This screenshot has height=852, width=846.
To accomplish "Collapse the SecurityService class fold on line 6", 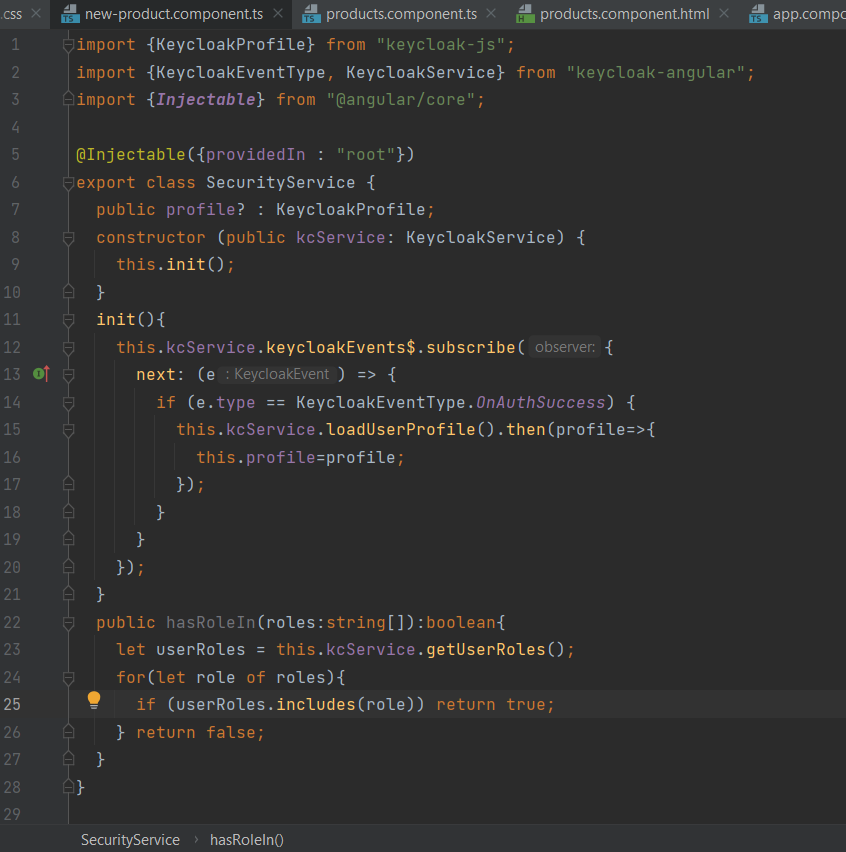I will pyautogui.click(x=68, y=182).
